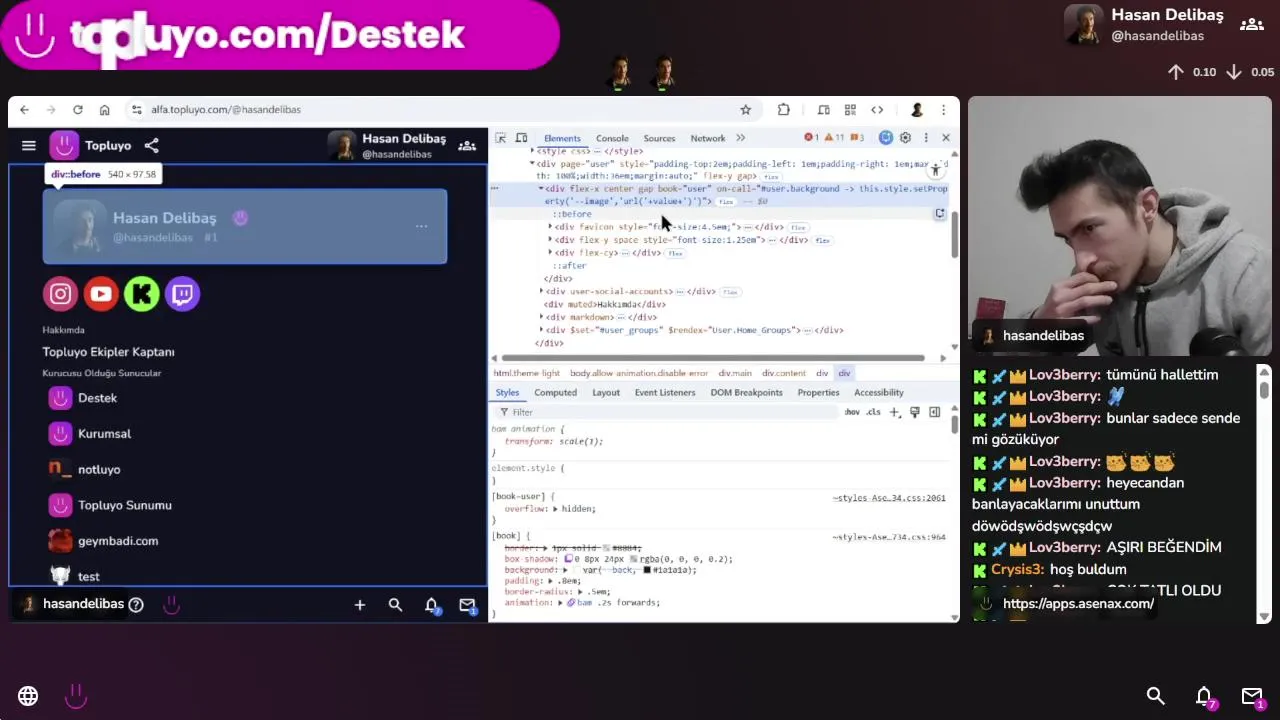This screenshot has width=1280, height=720.
Task: Open YouTube social account icon
Action: (101, 294)
